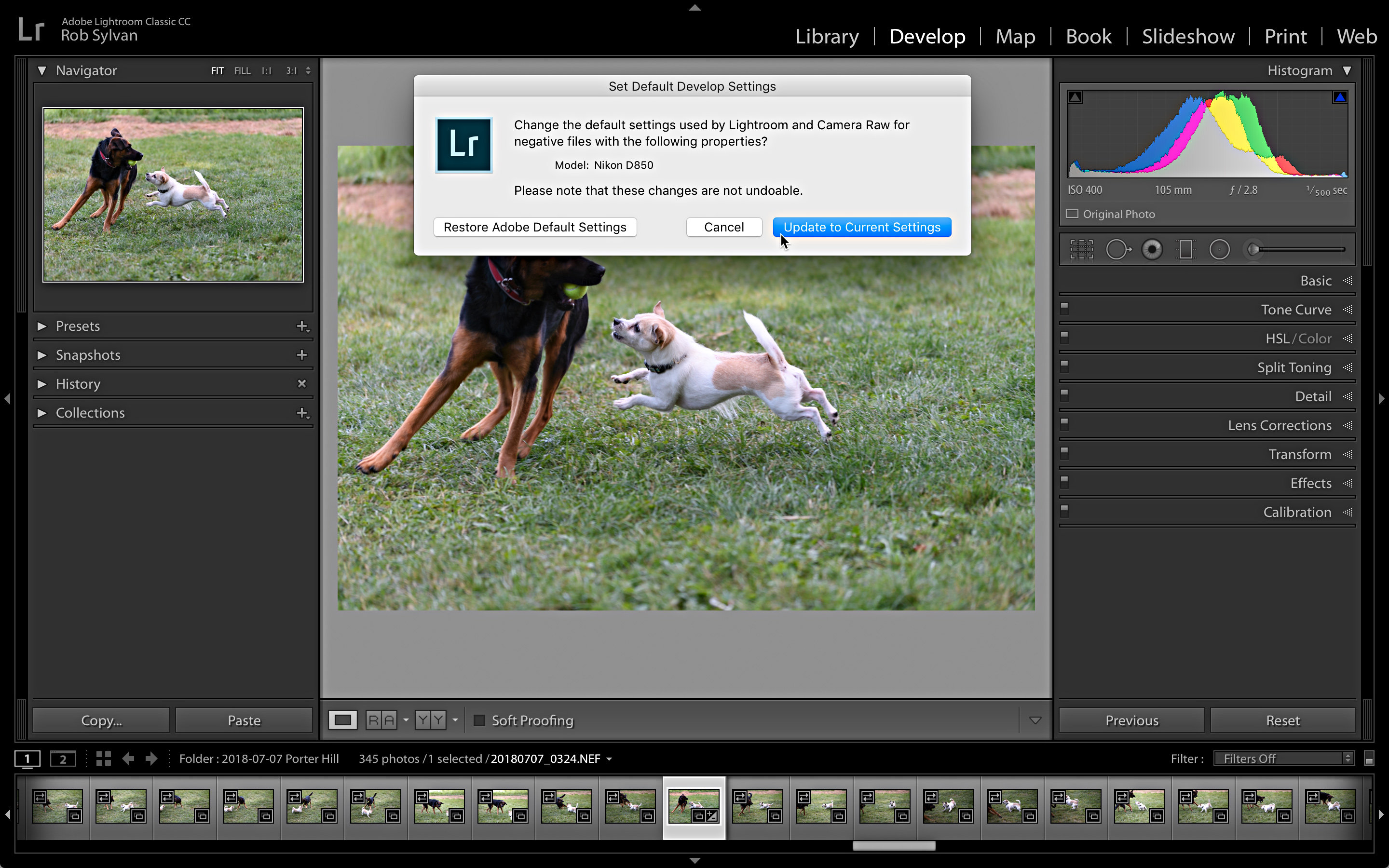Toggle shadow clipping indicator in Histogram
The image size is (1389, 868).
pyautogui.click(x=1075, y=97)
